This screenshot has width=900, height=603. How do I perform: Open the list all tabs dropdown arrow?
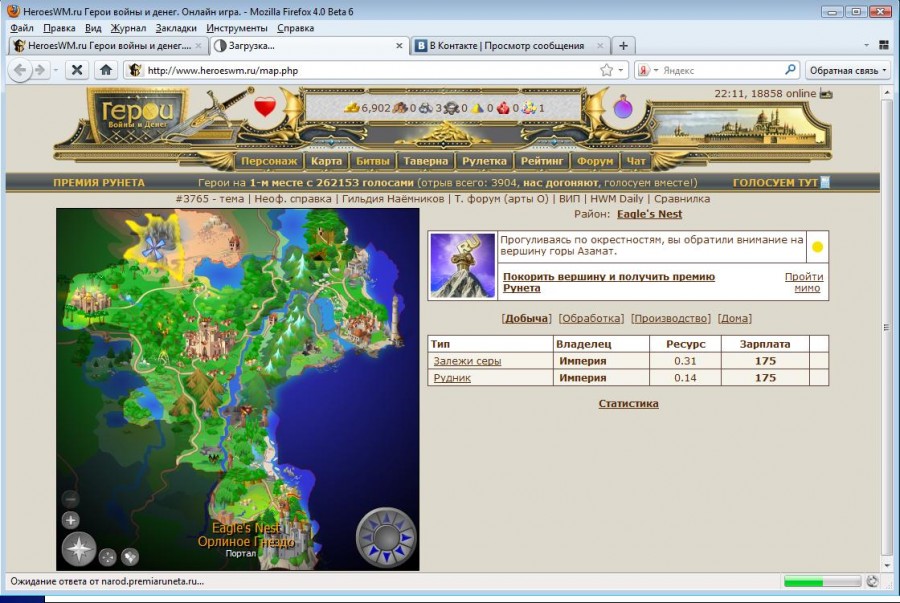point(866,45)
